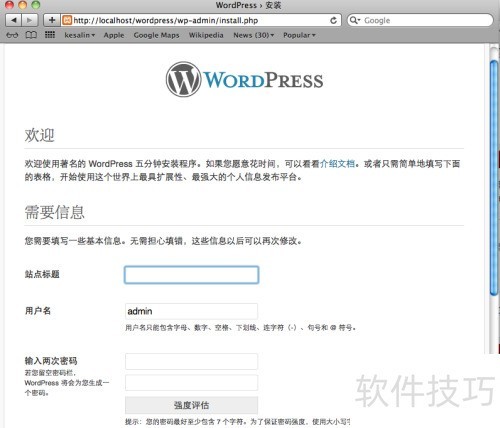Click the Google search field

click(420, 20)
